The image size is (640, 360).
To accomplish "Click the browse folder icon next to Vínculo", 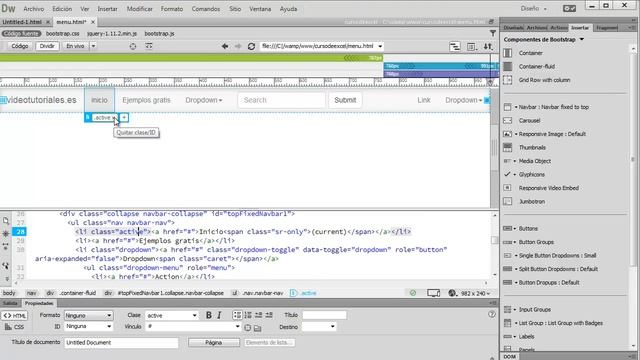I will pyautogui.click(x=258, y=327).
